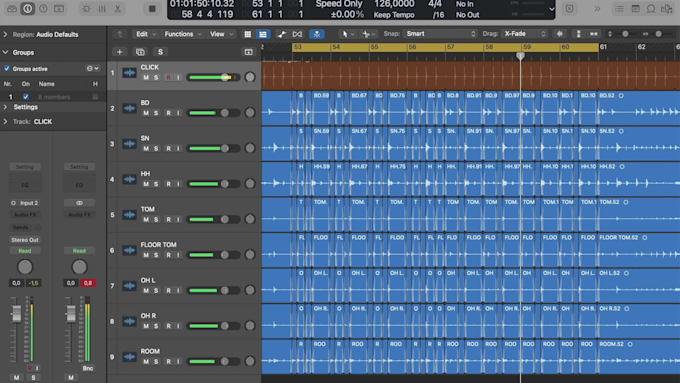The height and width of the screenshot is (383, 680).
Task: Click the double-arrow overflow icon in control bar
Action: [597, 9]
